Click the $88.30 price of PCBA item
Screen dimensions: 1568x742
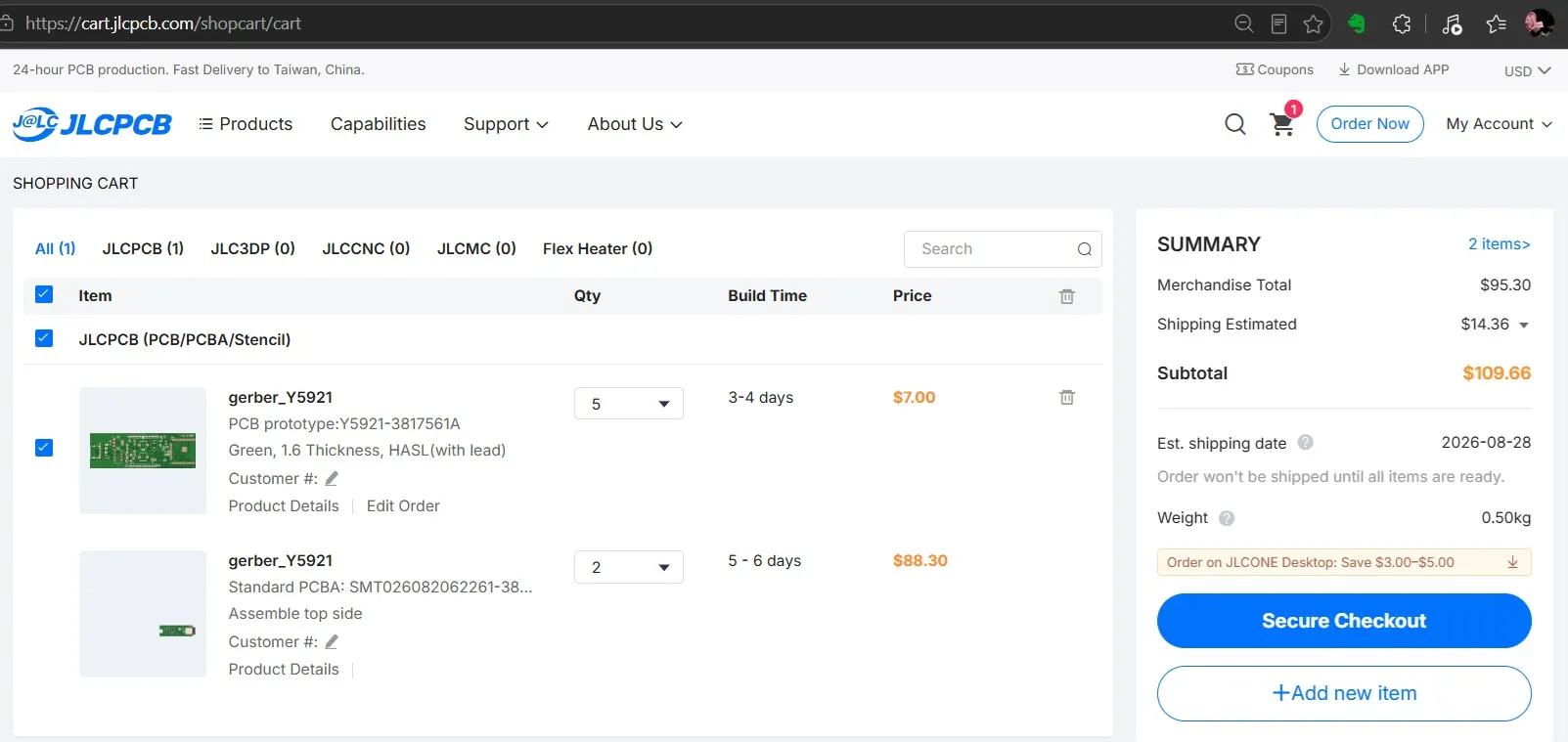click(920, 561)
